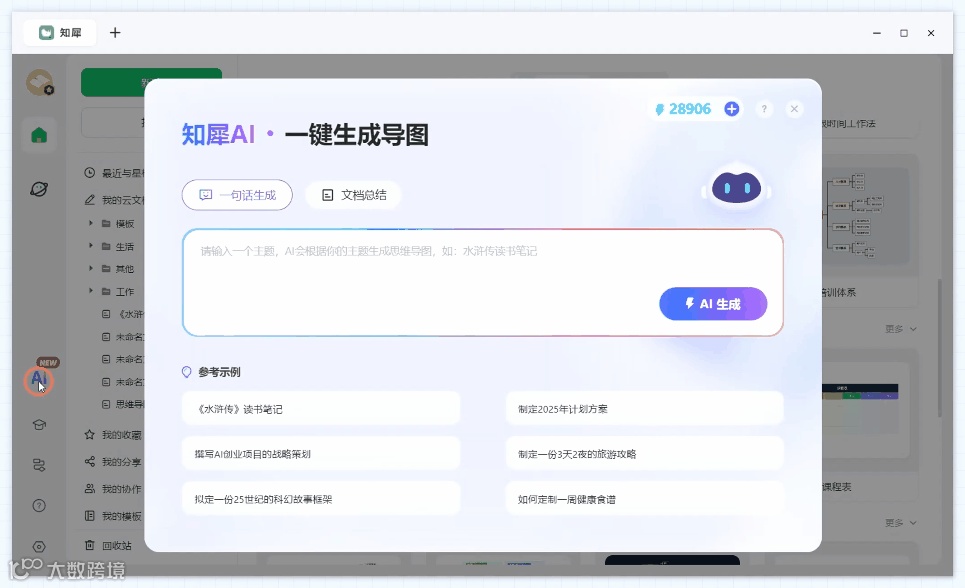Choose the 如何定制一周健康食谱 example

(644, 499)
